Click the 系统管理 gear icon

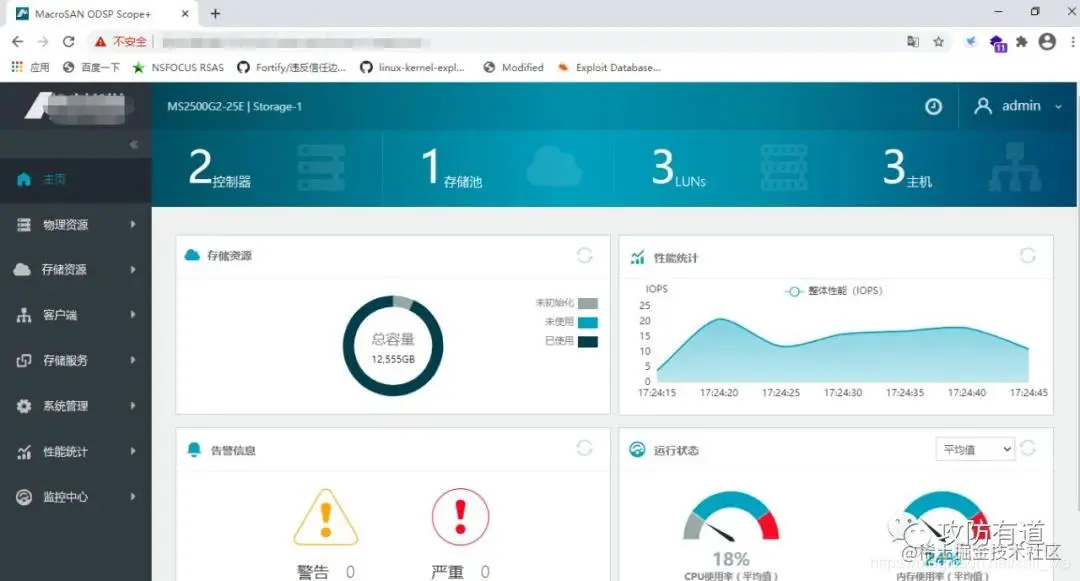24,406
